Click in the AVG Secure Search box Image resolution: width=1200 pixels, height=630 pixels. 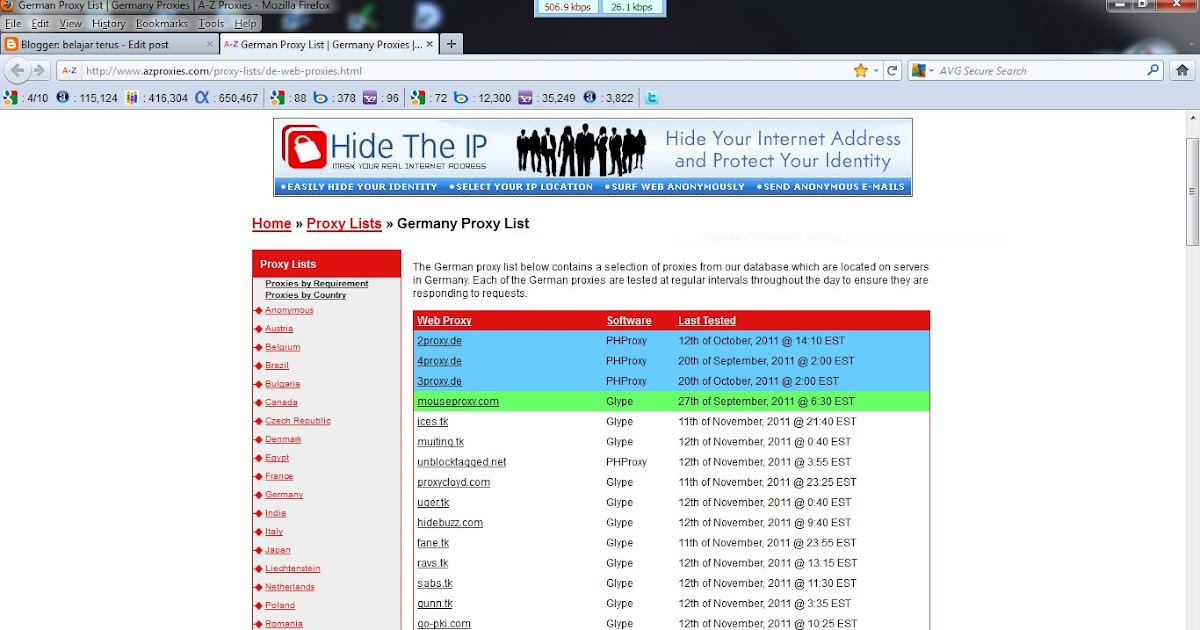pos(1040,71)
